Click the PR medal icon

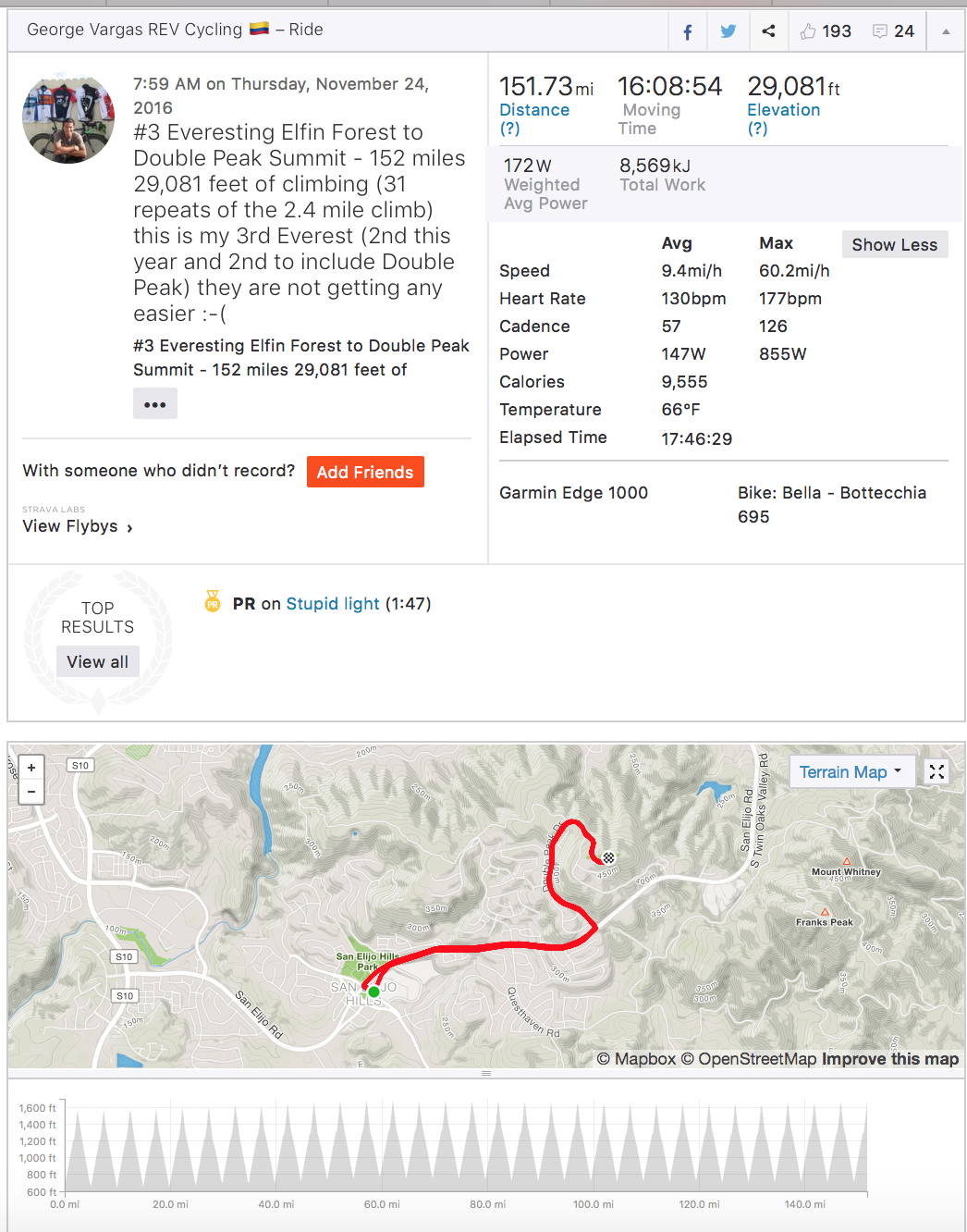click(x=213, y=602)
